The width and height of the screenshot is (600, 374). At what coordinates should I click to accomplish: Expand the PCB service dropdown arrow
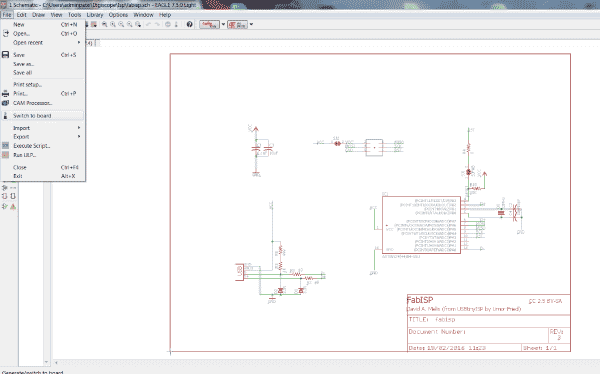(x=251, y=24)
